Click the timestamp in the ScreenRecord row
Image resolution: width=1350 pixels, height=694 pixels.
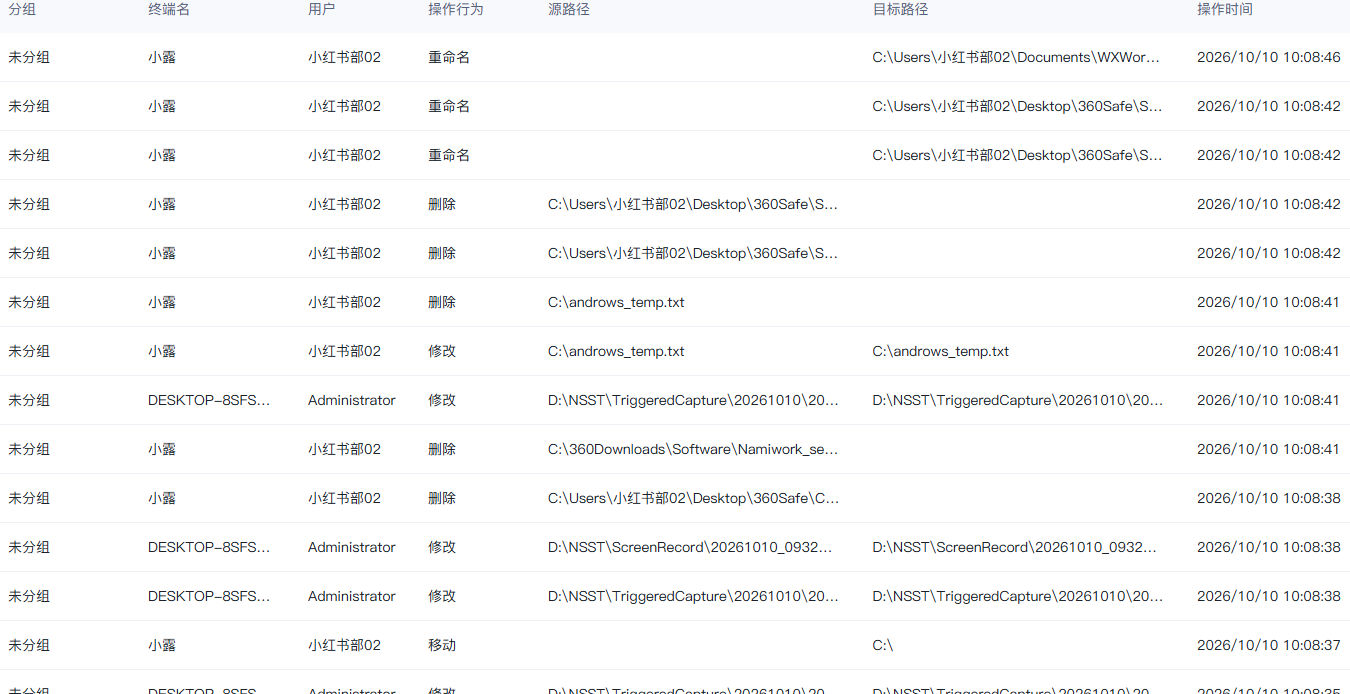pos(1268,547)
